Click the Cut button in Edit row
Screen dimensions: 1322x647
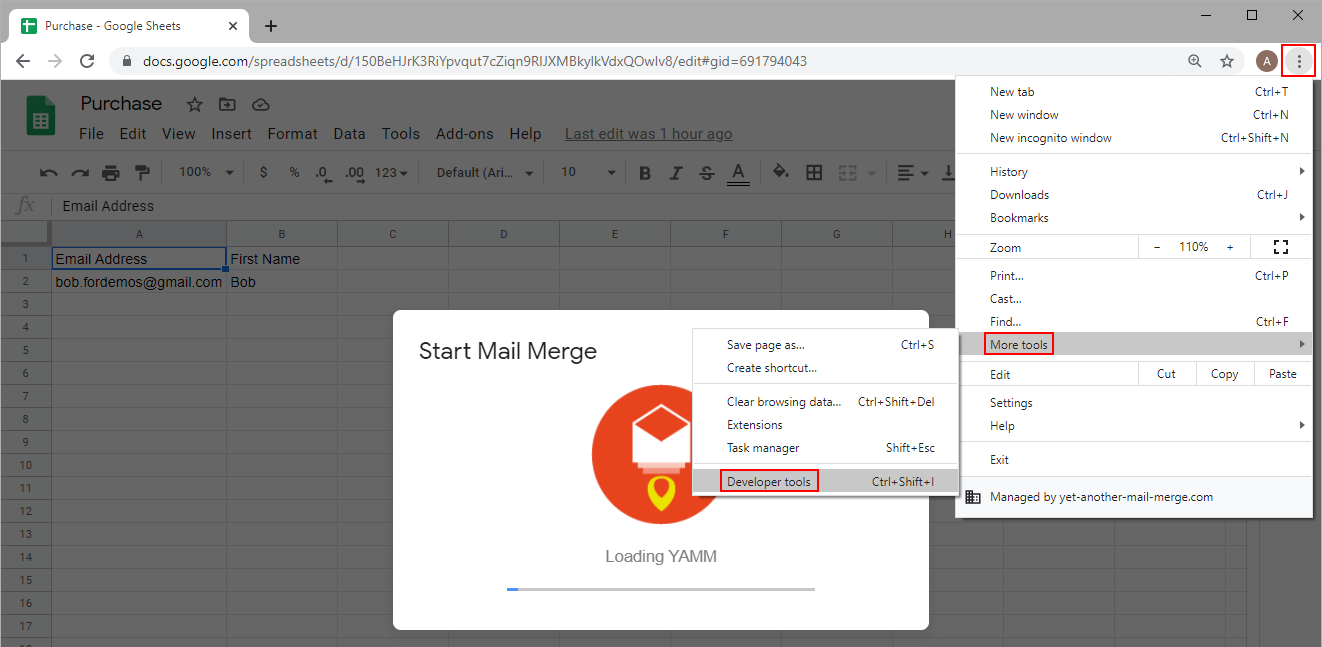tap(1166, 374)
